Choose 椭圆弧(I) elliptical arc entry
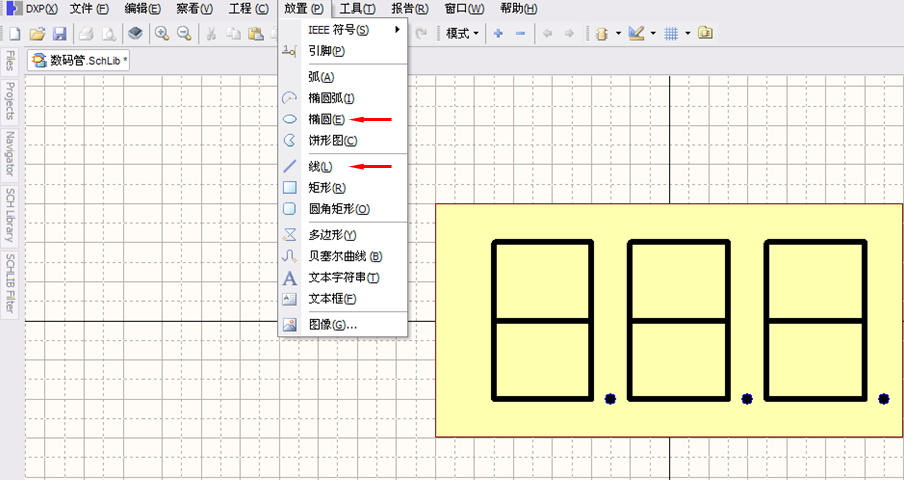 pyautogui.click(x=342, y=99)
